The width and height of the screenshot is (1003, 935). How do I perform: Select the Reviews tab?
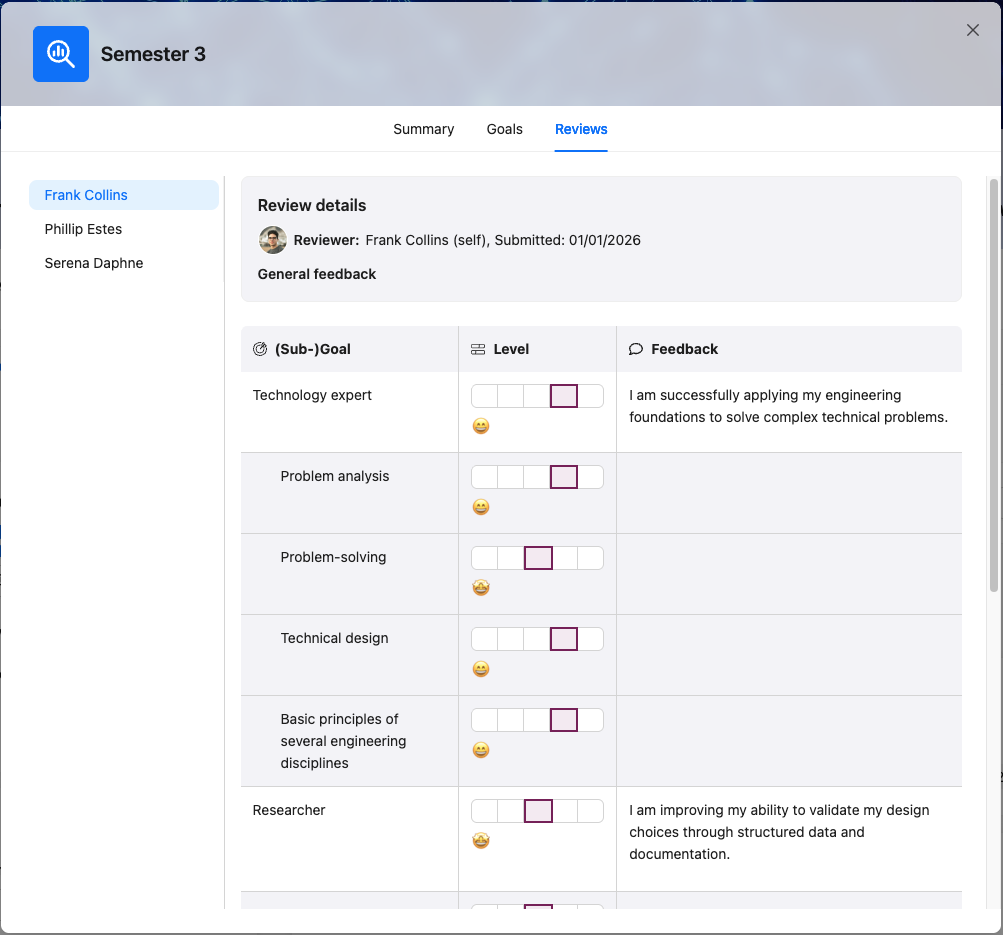(x=581, y=129)
